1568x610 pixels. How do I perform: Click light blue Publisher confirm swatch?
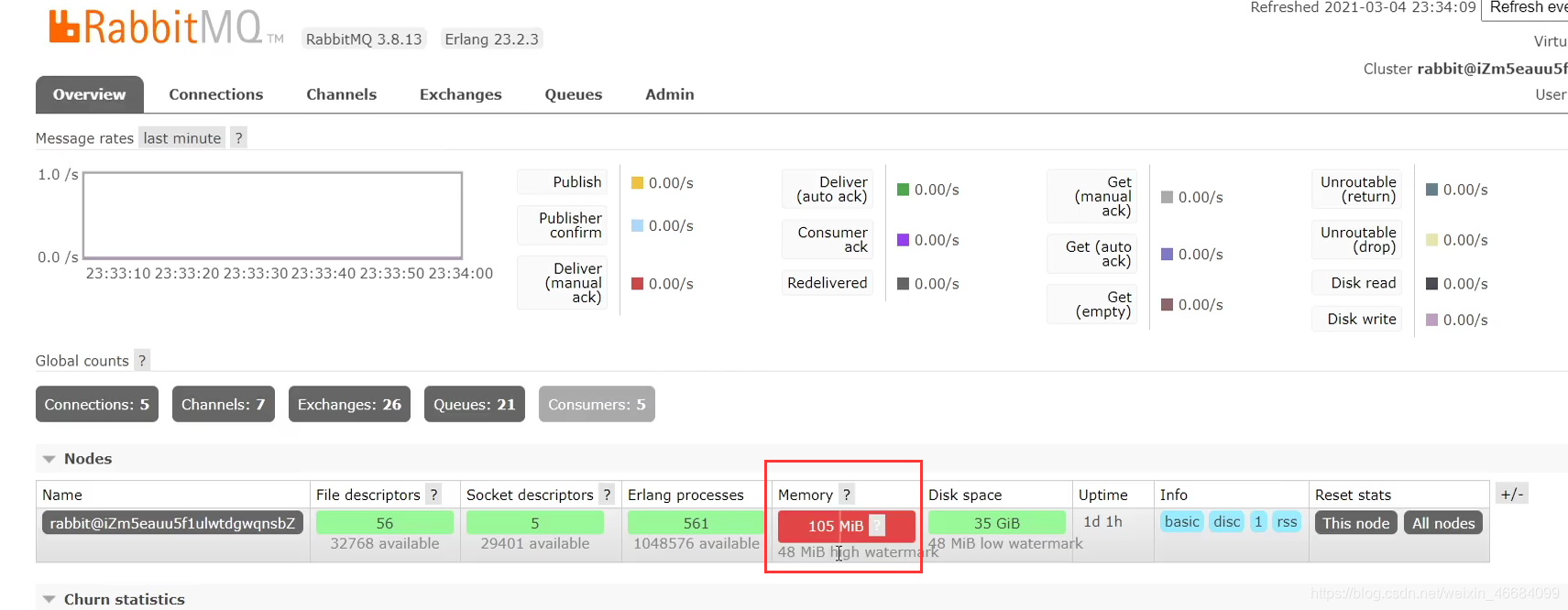(x=638, y=225)
